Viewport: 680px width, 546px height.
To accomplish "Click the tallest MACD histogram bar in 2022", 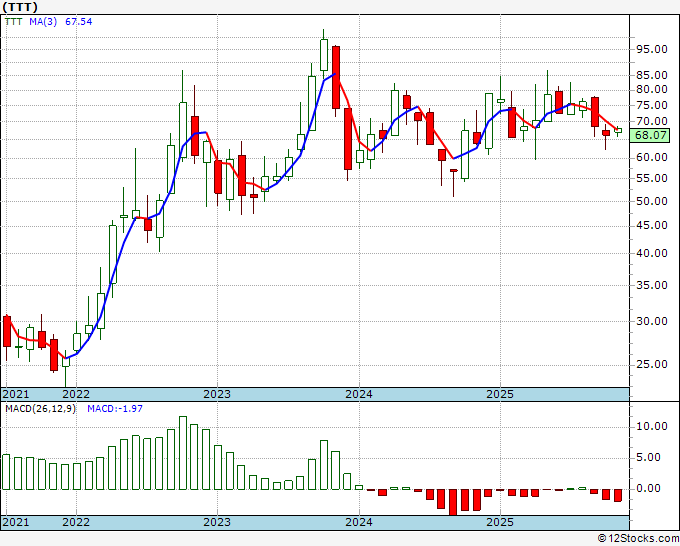I will pos(183,452).
